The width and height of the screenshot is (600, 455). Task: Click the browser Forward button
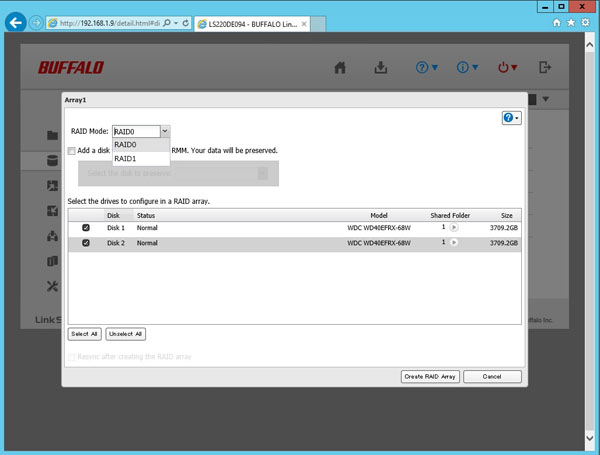tap(36, 23)
